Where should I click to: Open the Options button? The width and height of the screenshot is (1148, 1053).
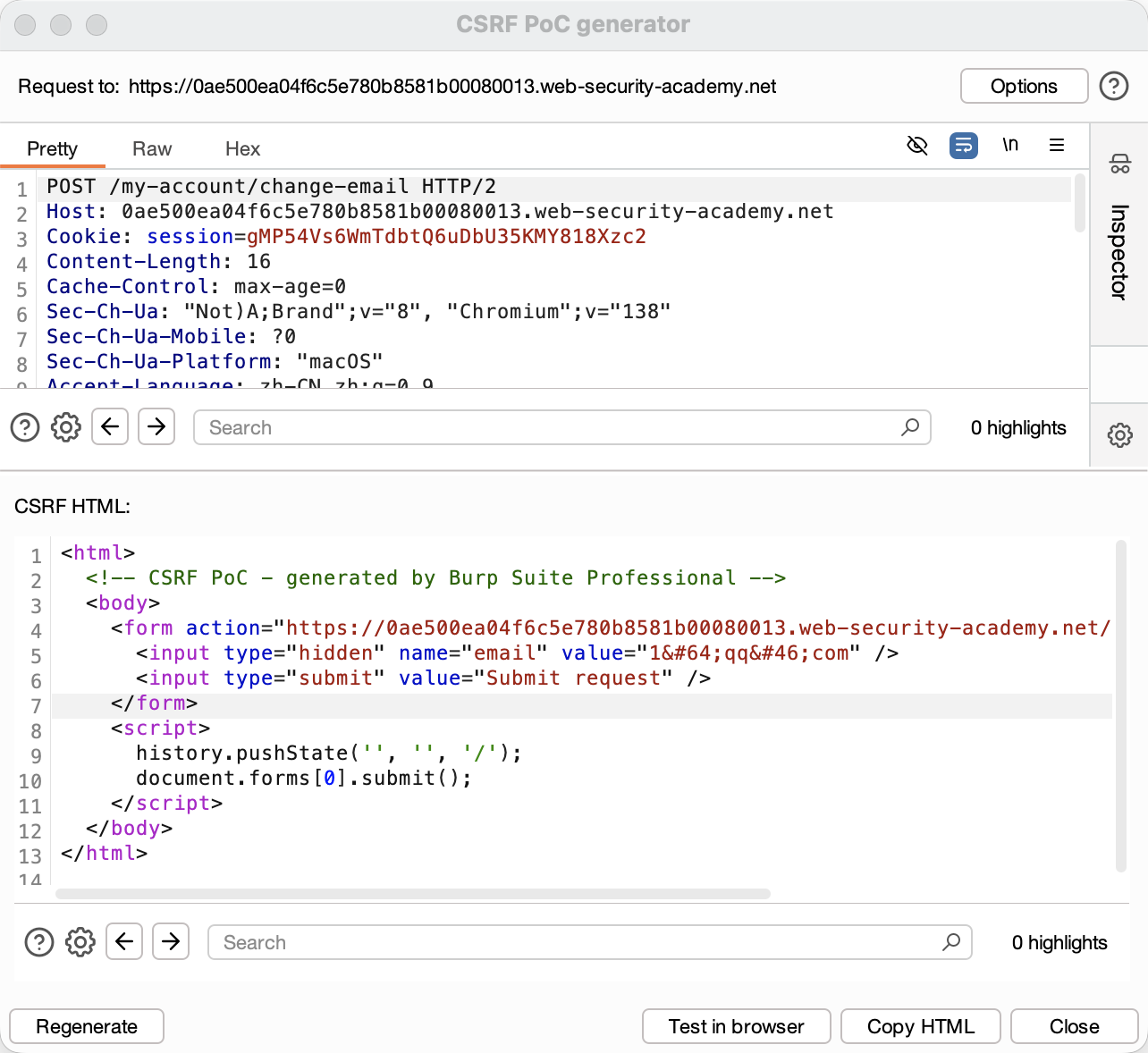click(1024, 87)
